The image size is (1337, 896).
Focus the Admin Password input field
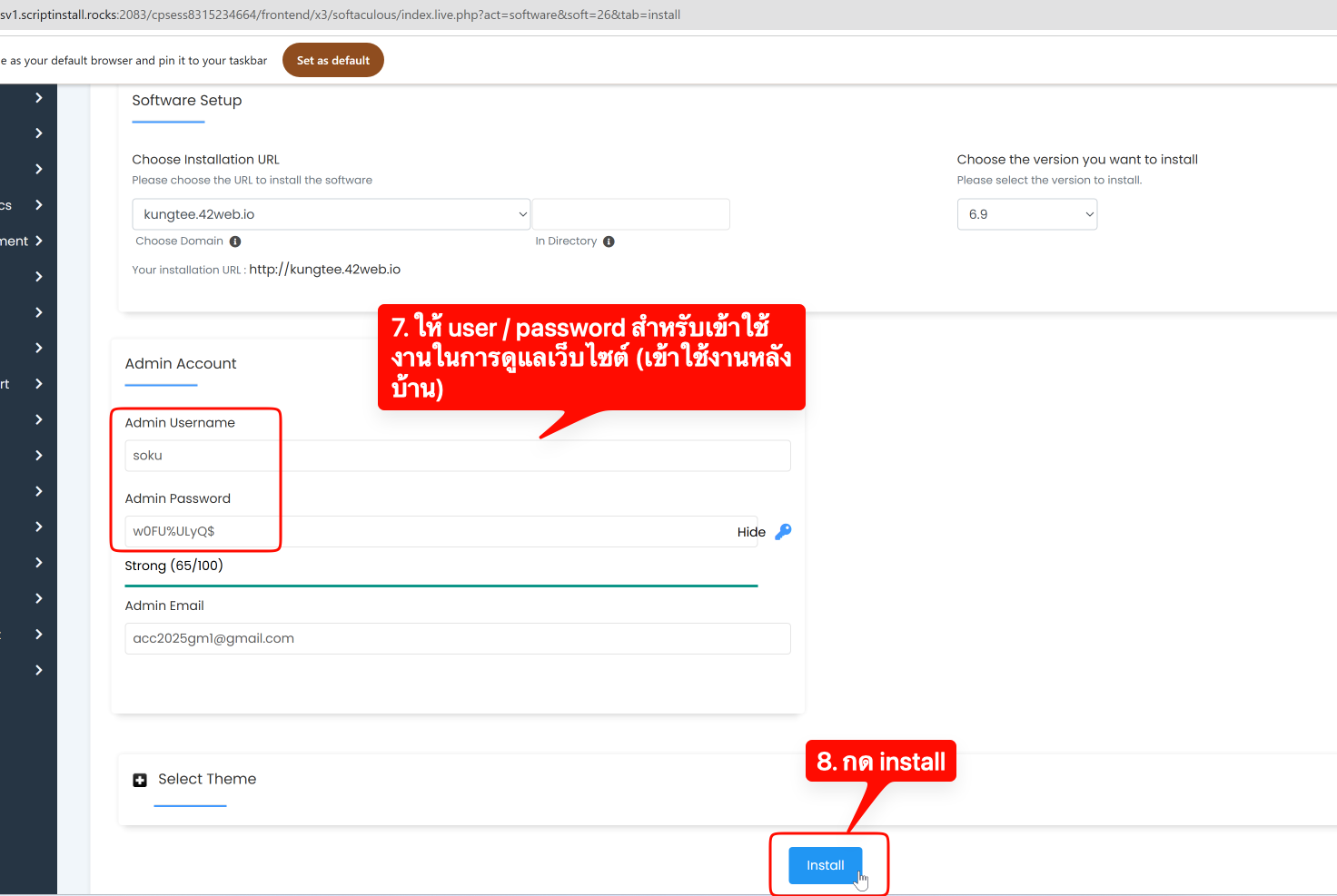pos(427,532)
